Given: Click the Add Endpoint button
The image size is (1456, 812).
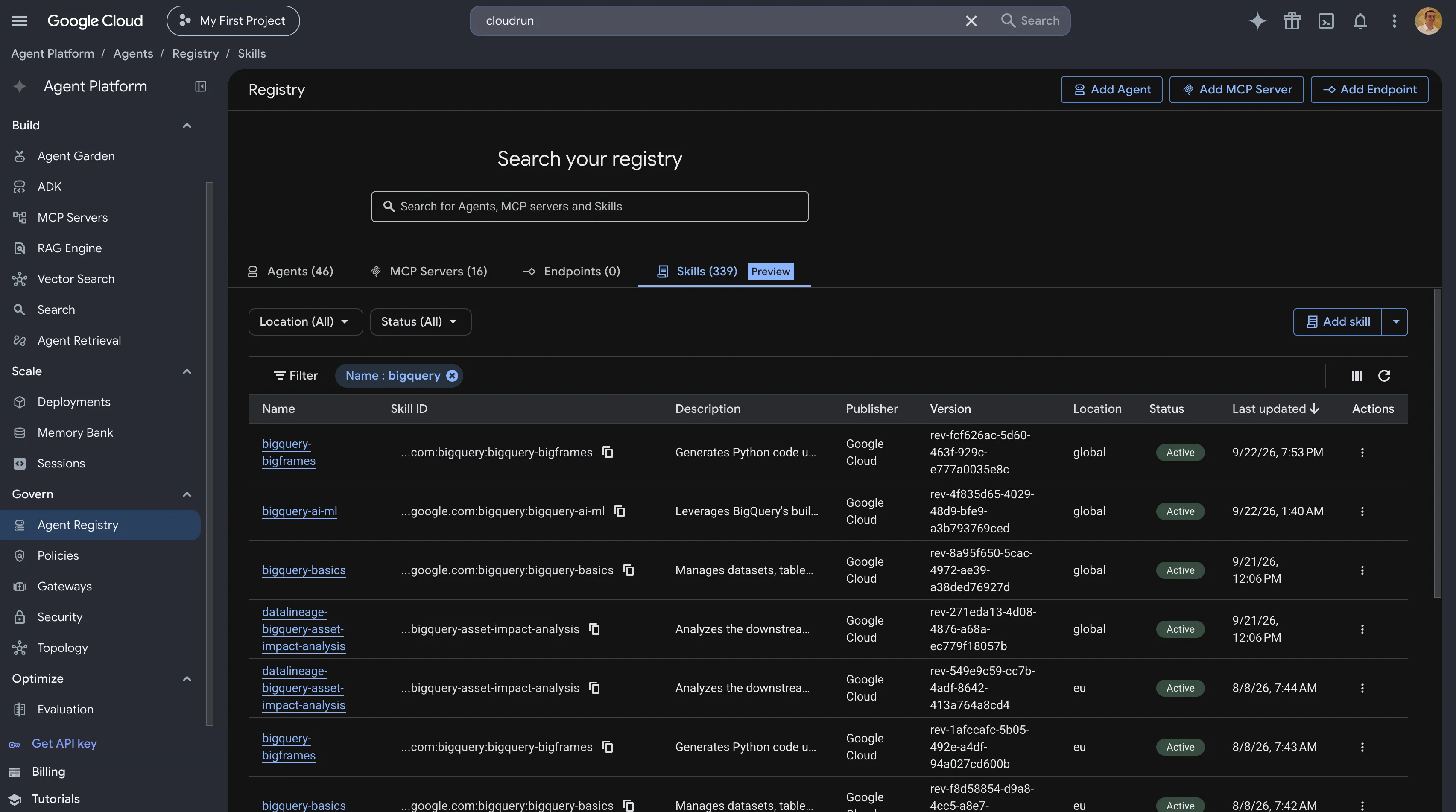Looking at the screenshot, I should [x=1369, y=90].
